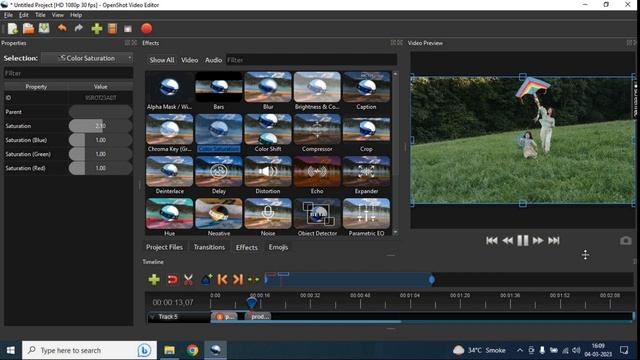Switch to the Emojis tab
The height and width of the screenshot is (360, 640).
[278, 247]
